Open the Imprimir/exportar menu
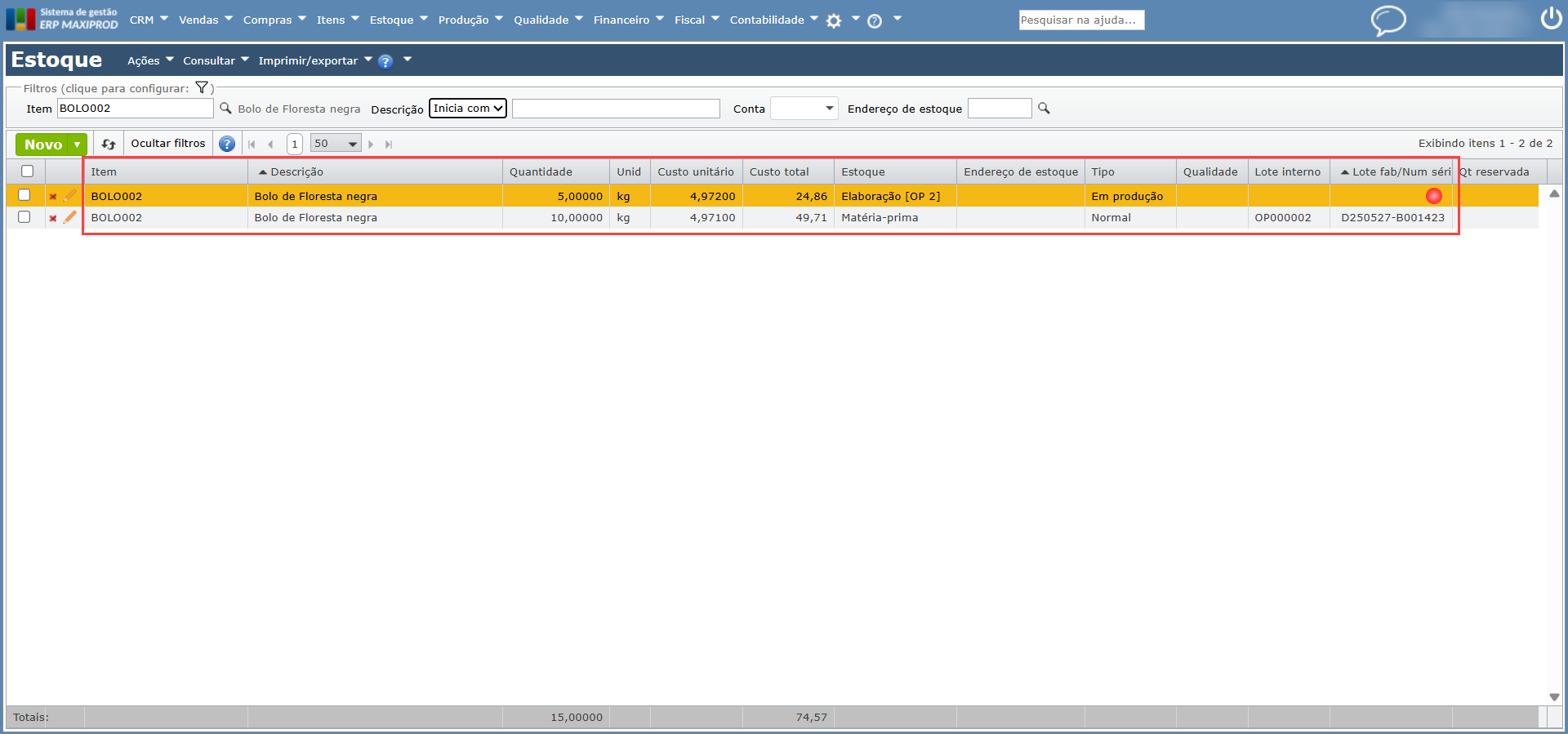 point(314,60)
